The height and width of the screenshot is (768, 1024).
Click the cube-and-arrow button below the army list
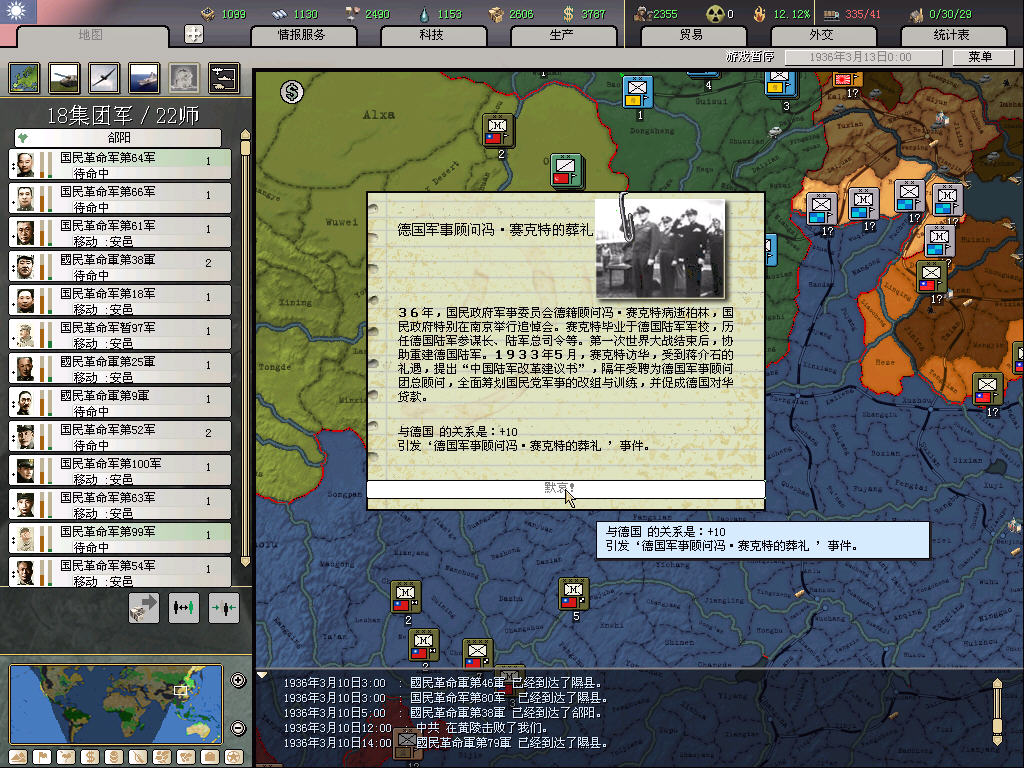click(144, 608)
